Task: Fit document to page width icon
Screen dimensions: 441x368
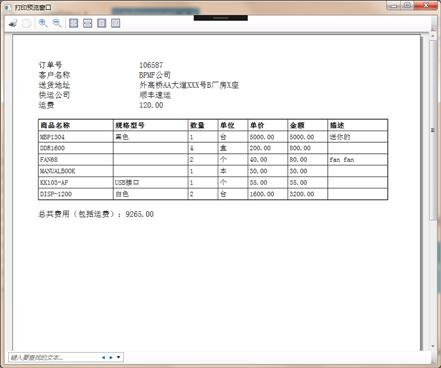Action: [87, 23]
